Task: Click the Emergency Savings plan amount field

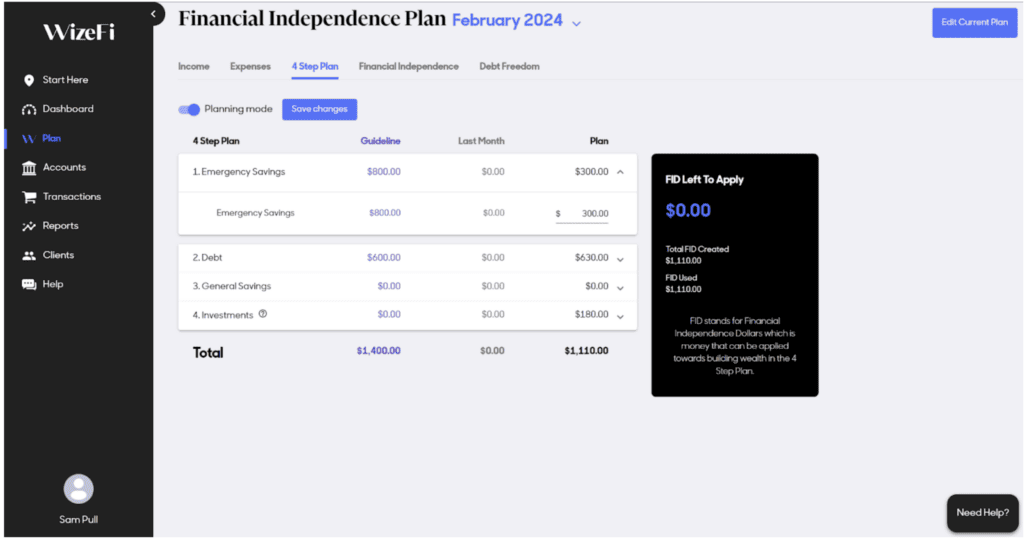Action: coord(584,213)
